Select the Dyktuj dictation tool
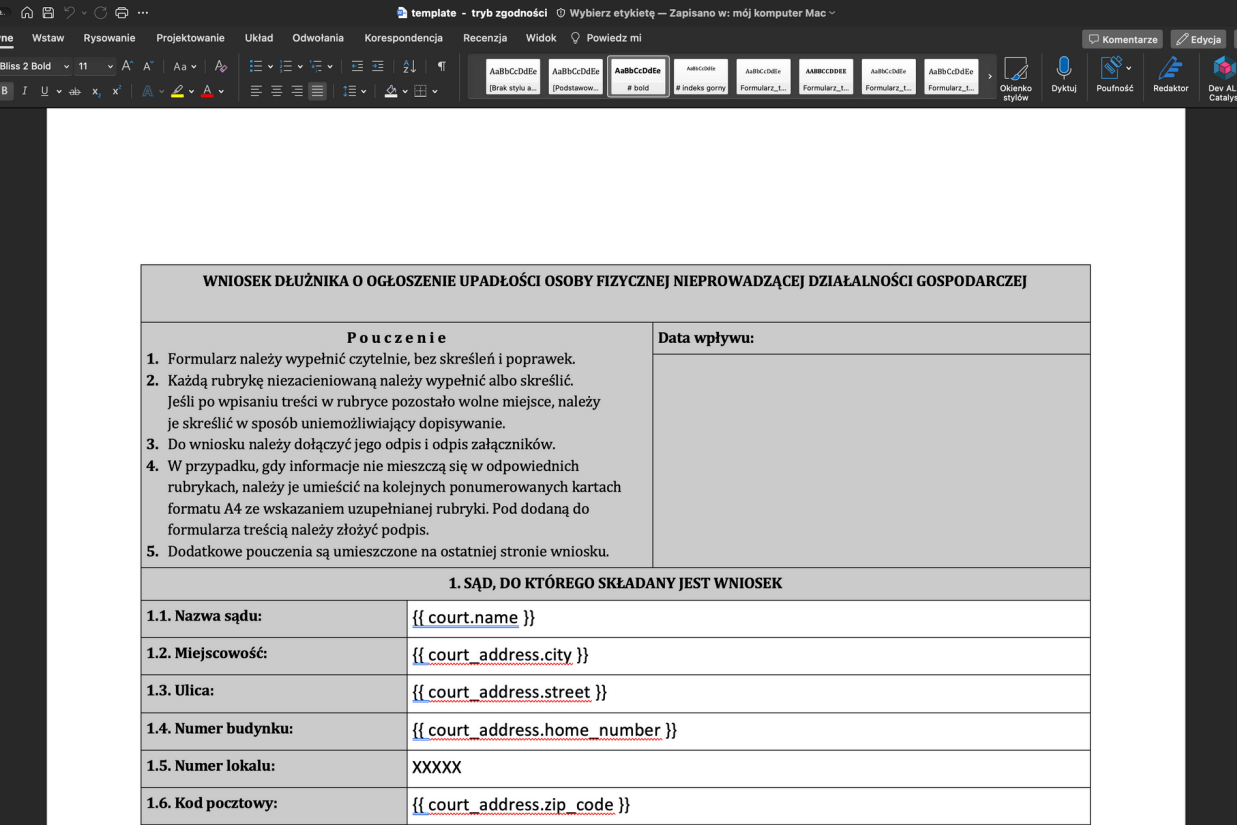 pos(1063,75)
